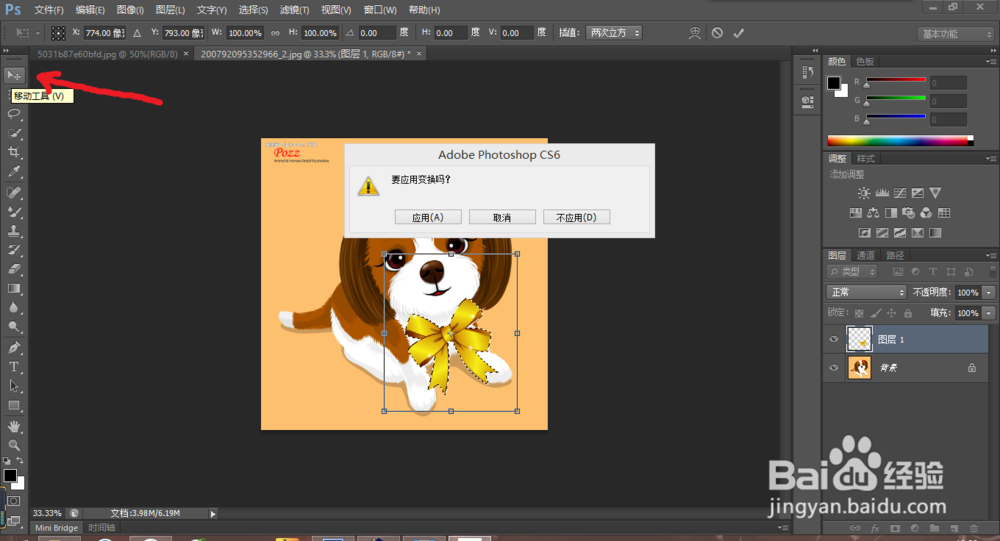Select the Rectangle shape tool

tap(14, 406)
